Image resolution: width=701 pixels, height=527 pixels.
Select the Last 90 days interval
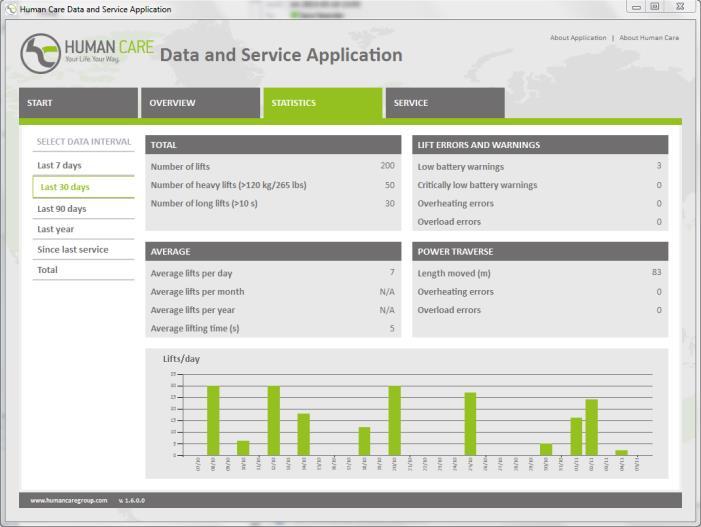[83, 209]
